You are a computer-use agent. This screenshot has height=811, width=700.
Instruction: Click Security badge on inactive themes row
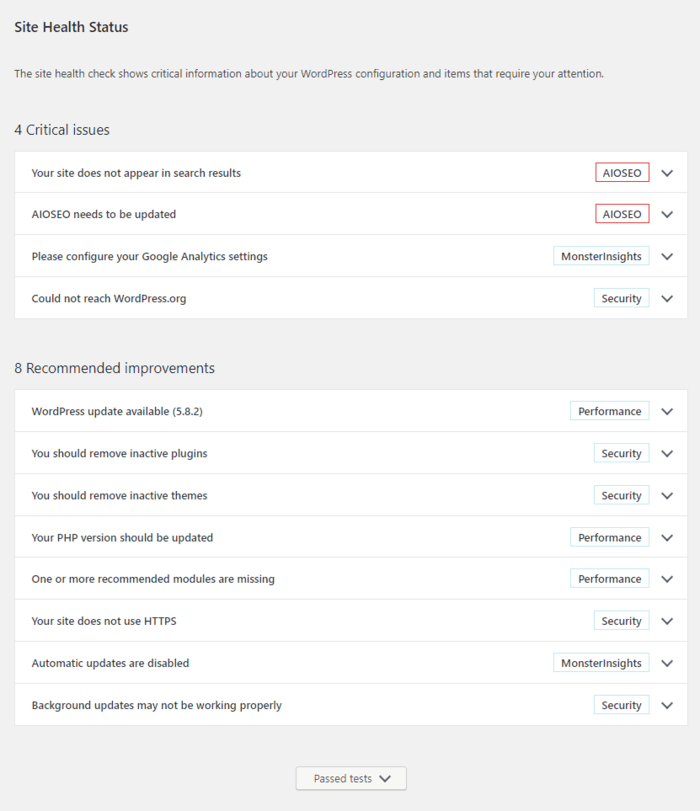click(x=621, y=495)
